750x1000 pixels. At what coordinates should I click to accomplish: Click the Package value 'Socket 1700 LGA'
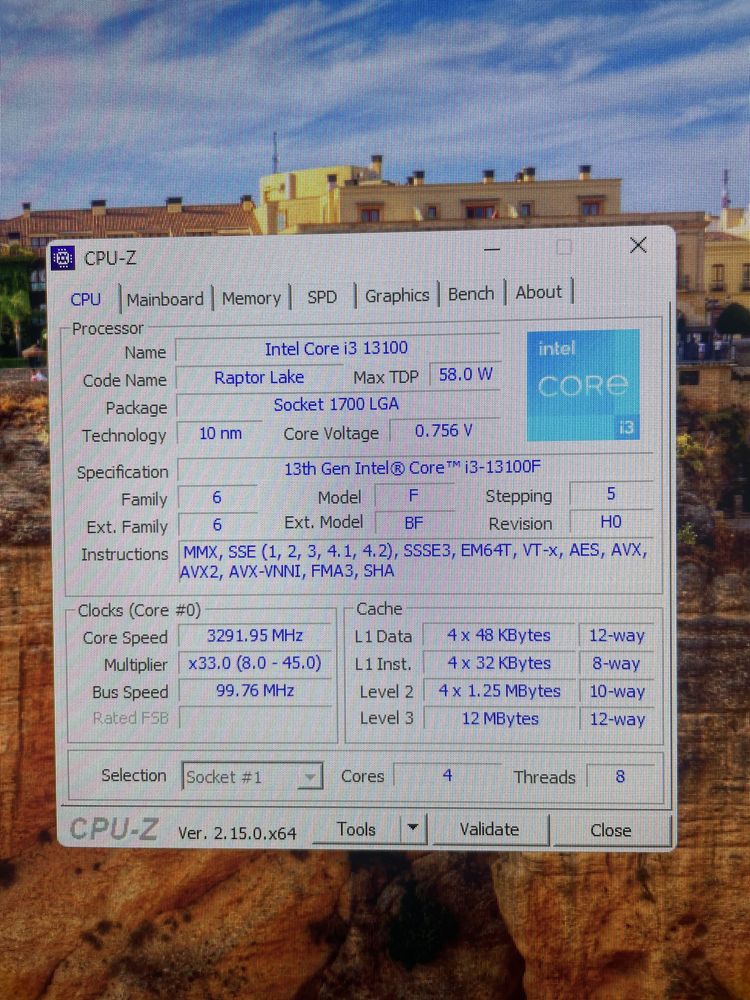click(336, 404)
